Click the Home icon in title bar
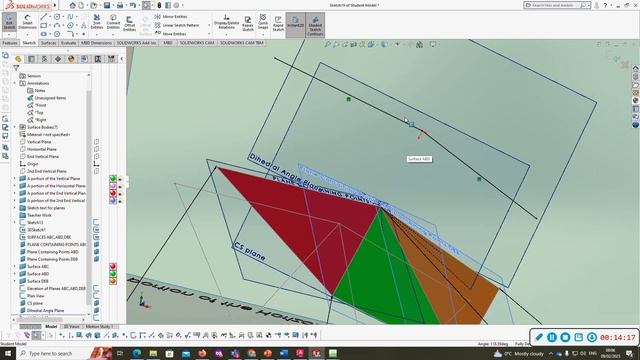The height and width of the screenshot is (360, 640). [72, 5]
